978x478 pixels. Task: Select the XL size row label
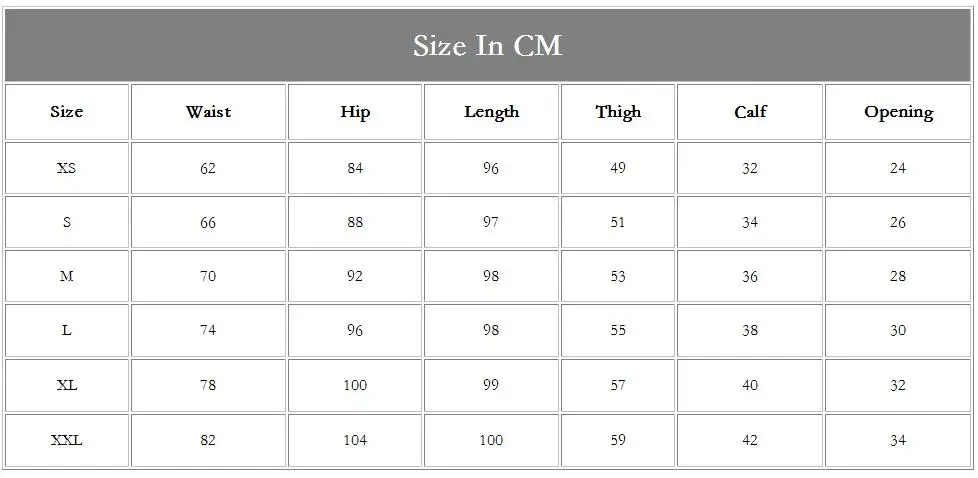tap(67, 385)
